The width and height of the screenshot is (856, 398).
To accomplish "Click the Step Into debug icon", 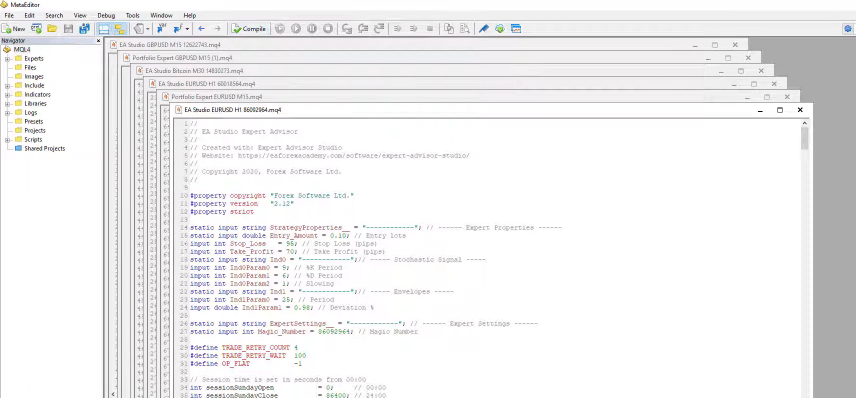I will 347,29.
